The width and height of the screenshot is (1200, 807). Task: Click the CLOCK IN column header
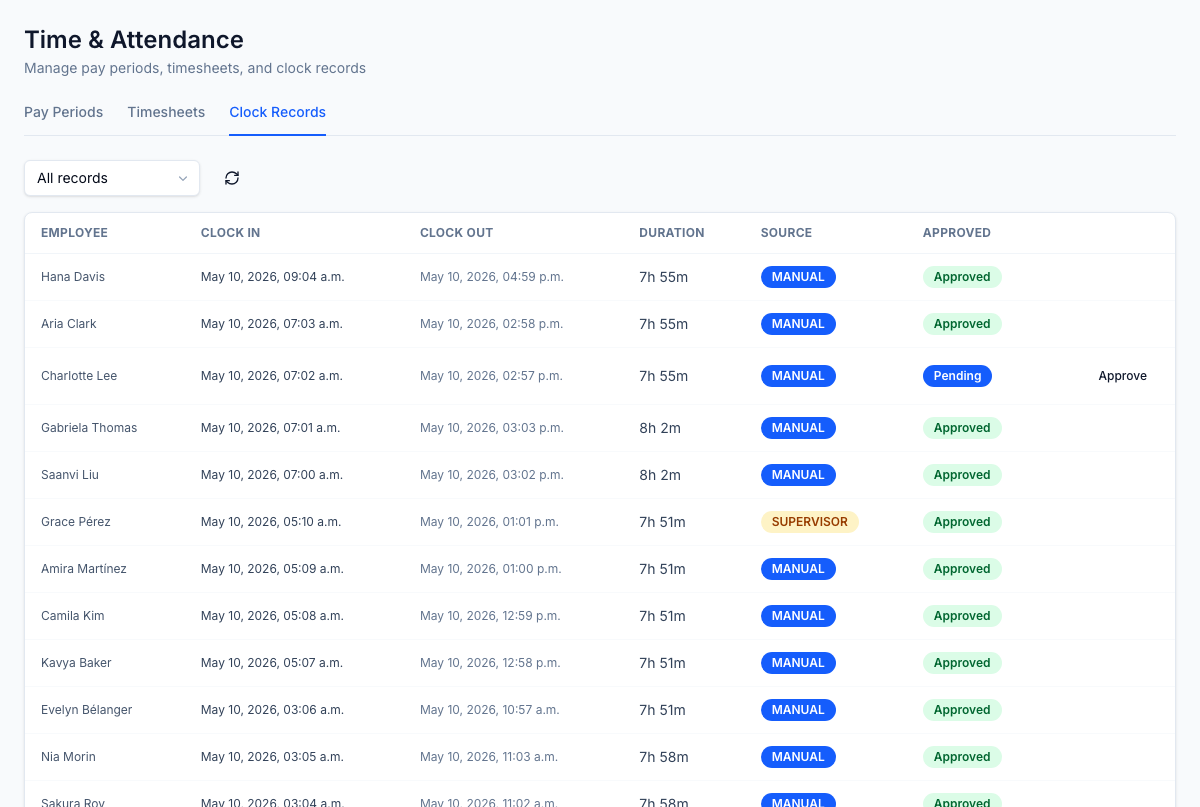click(x=230, y=233)
